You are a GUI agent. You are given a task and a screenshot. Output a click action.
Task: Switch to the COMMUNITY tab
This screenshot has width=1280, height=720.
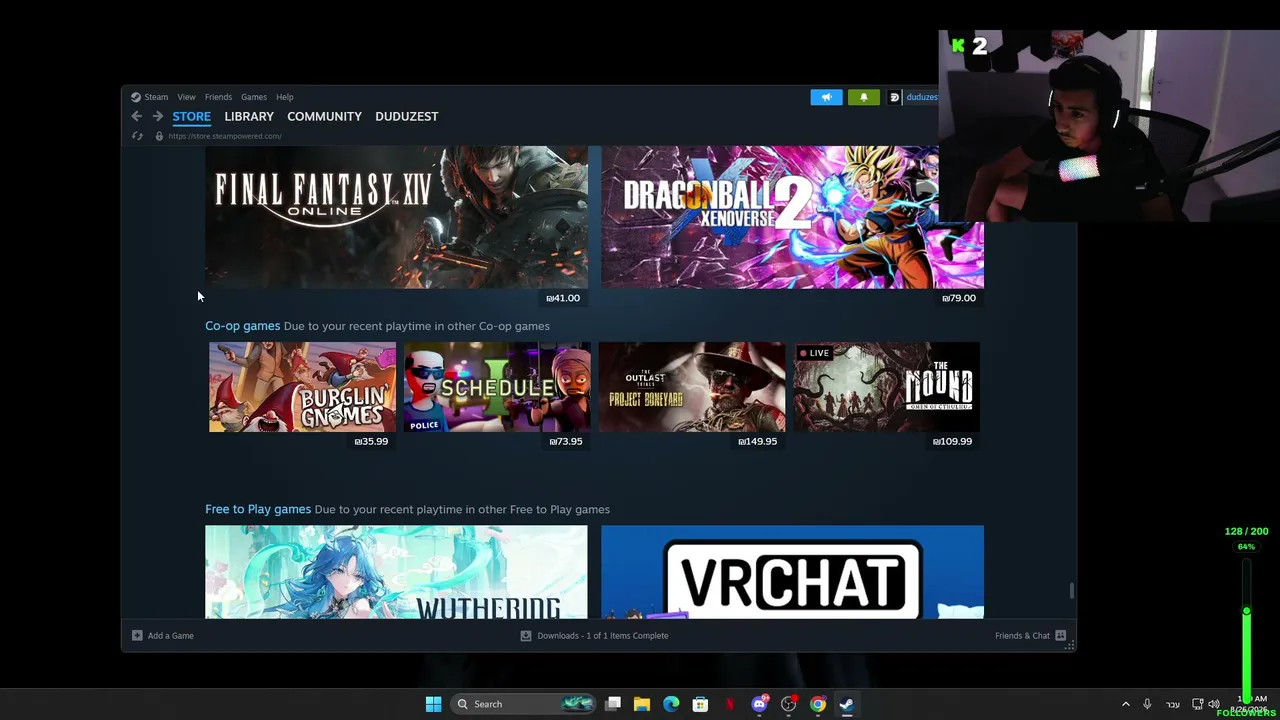point(324,116)
